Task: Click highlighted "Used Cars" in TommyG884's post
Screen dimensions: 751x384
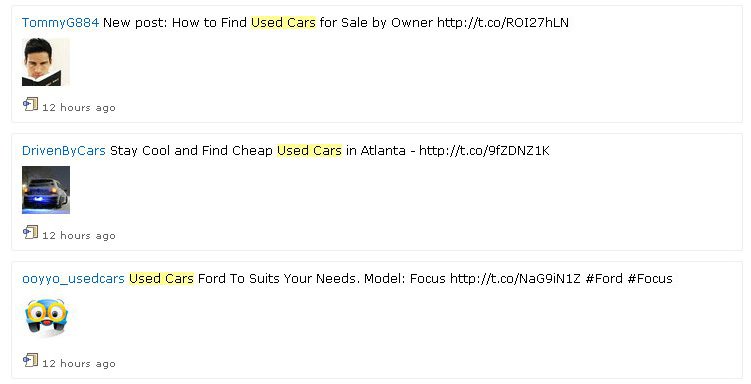Action: tap(284, 23)
